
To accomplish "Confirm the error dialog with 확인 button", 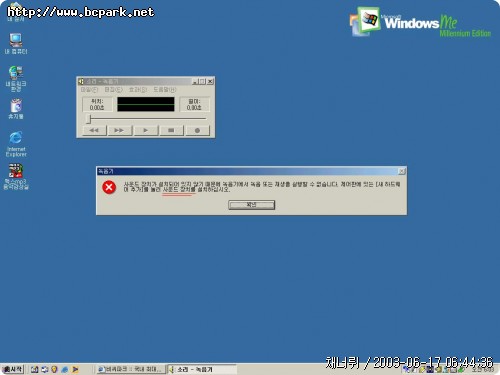I will coord(251,205).
